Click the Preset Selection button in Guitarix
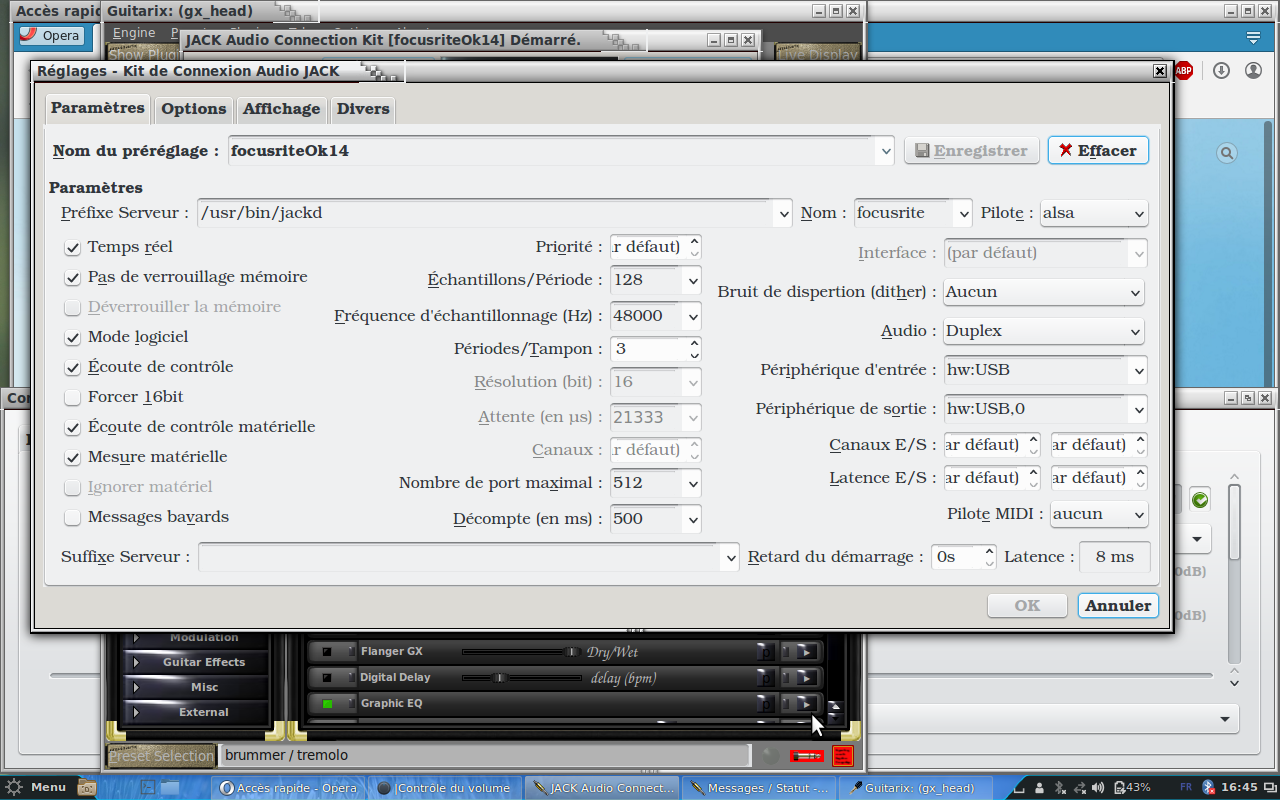1280x800 pixels. 161,756
